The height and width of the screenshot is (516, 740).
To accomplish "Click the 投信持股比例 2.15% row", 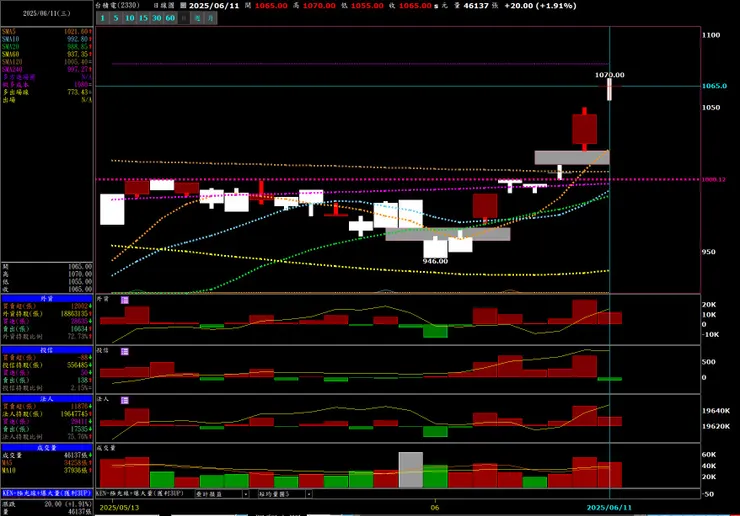I will click(47, 388).
